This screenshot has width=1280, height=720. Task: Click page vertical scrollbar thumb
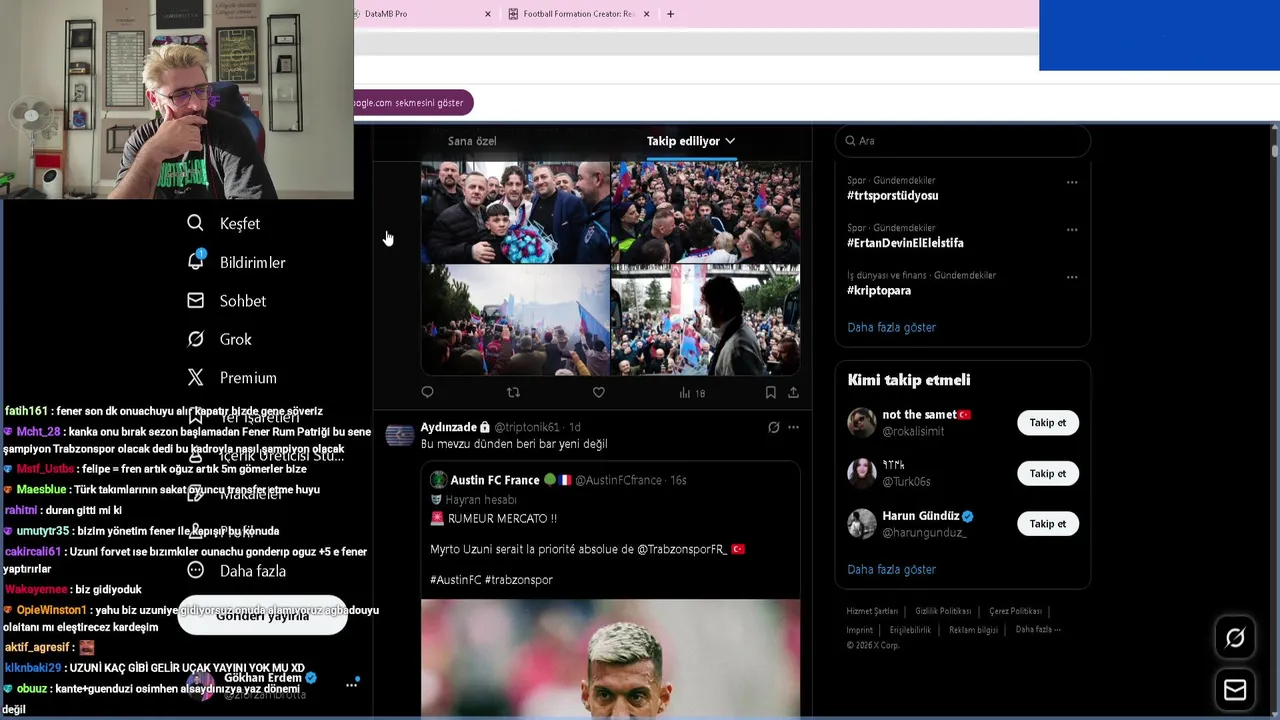(1275, 150)
